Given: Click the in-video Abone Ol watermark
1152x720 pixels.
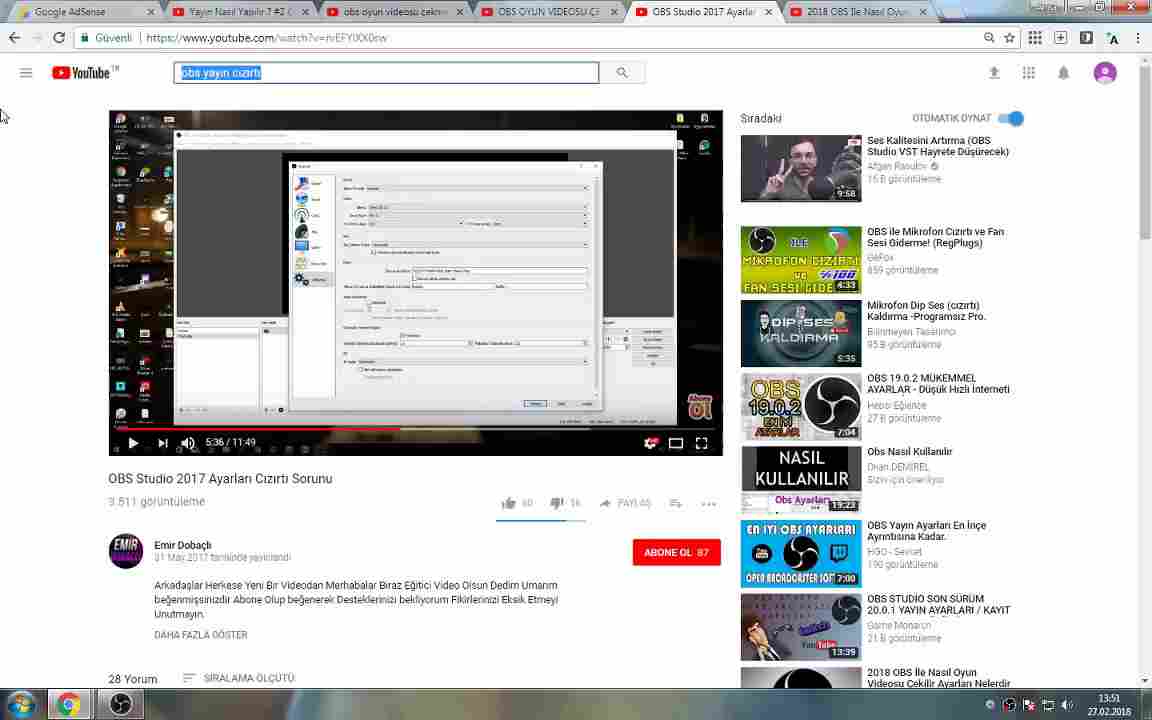Looking at the screenshot, I should point(699,406).
